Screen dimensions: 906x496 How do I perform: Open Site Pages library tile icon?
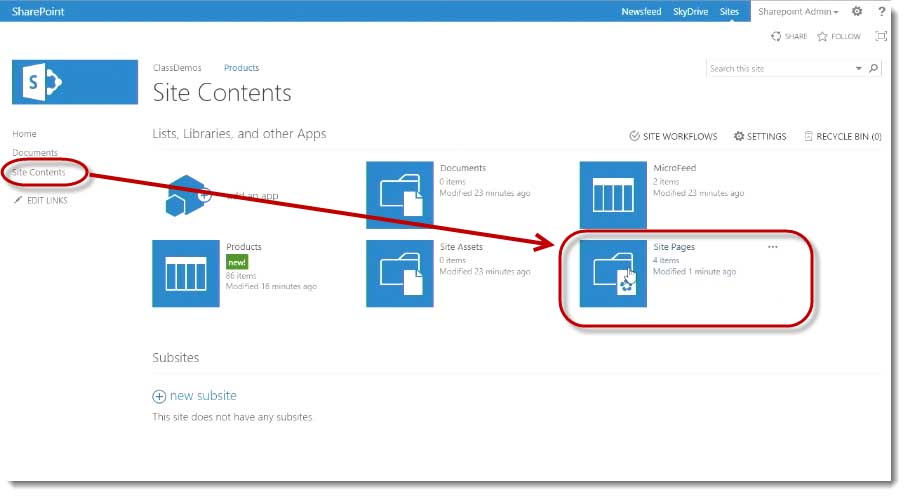click(x=613, y=273)
